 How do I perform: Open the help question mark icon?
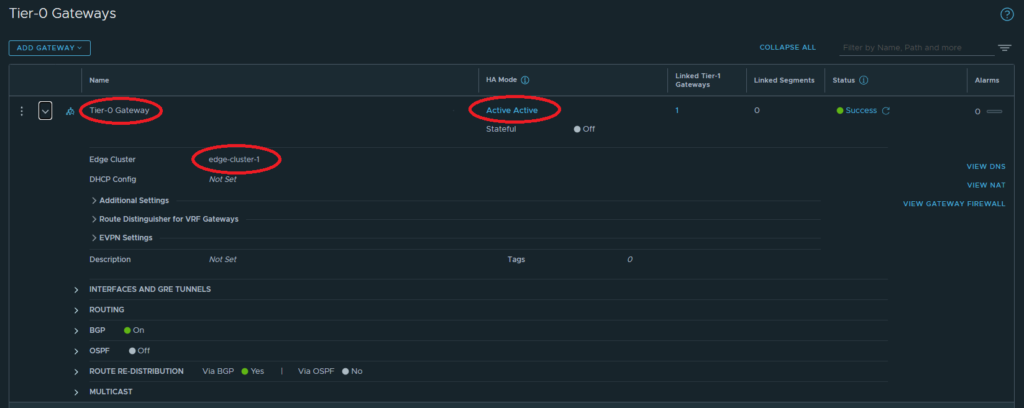click(x=1007, y=14)
